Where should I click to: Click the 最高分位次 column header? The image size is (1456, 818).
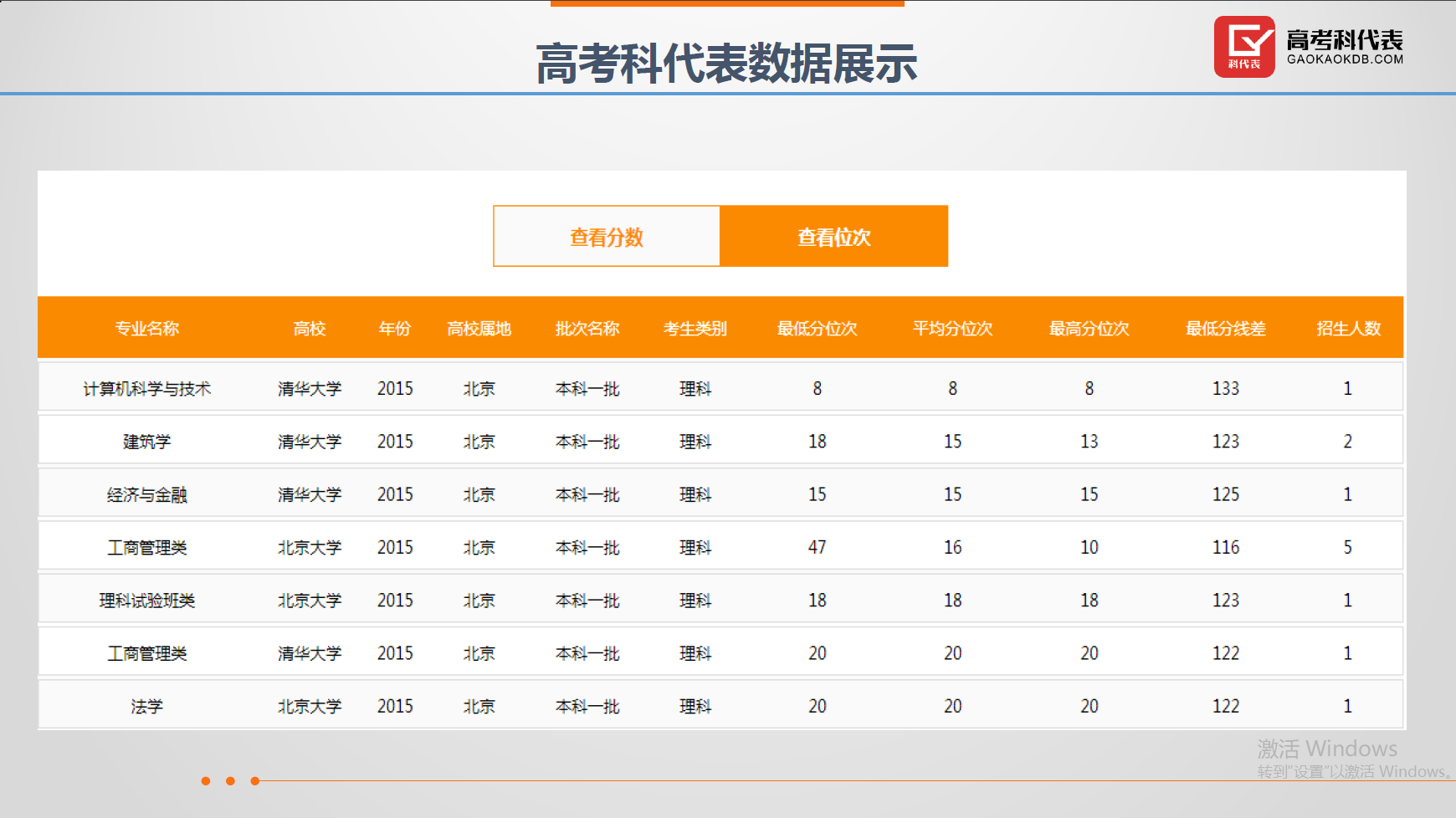tap(1089, 329)
